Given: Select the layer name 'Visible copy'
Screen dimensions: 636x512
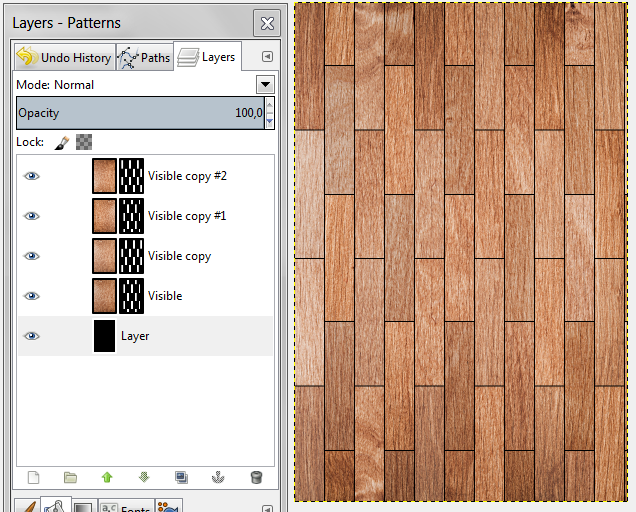Looking at the screenshot, I should point(179,256).
